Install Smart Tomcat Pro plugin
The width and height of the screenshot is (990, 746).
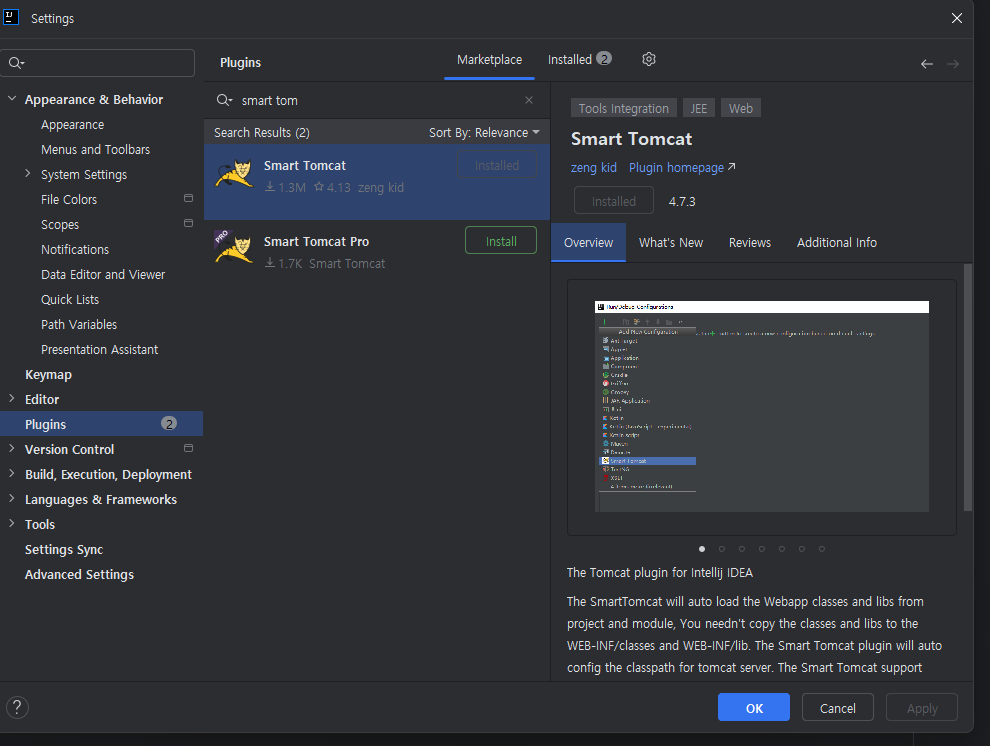coord(501,240)
